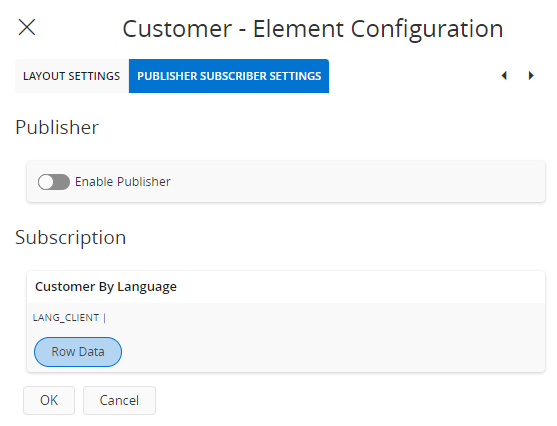Click the Enable Publisher card background
Image resolution: width=557 pixels, height=426 pixels.
coord(355,182)
